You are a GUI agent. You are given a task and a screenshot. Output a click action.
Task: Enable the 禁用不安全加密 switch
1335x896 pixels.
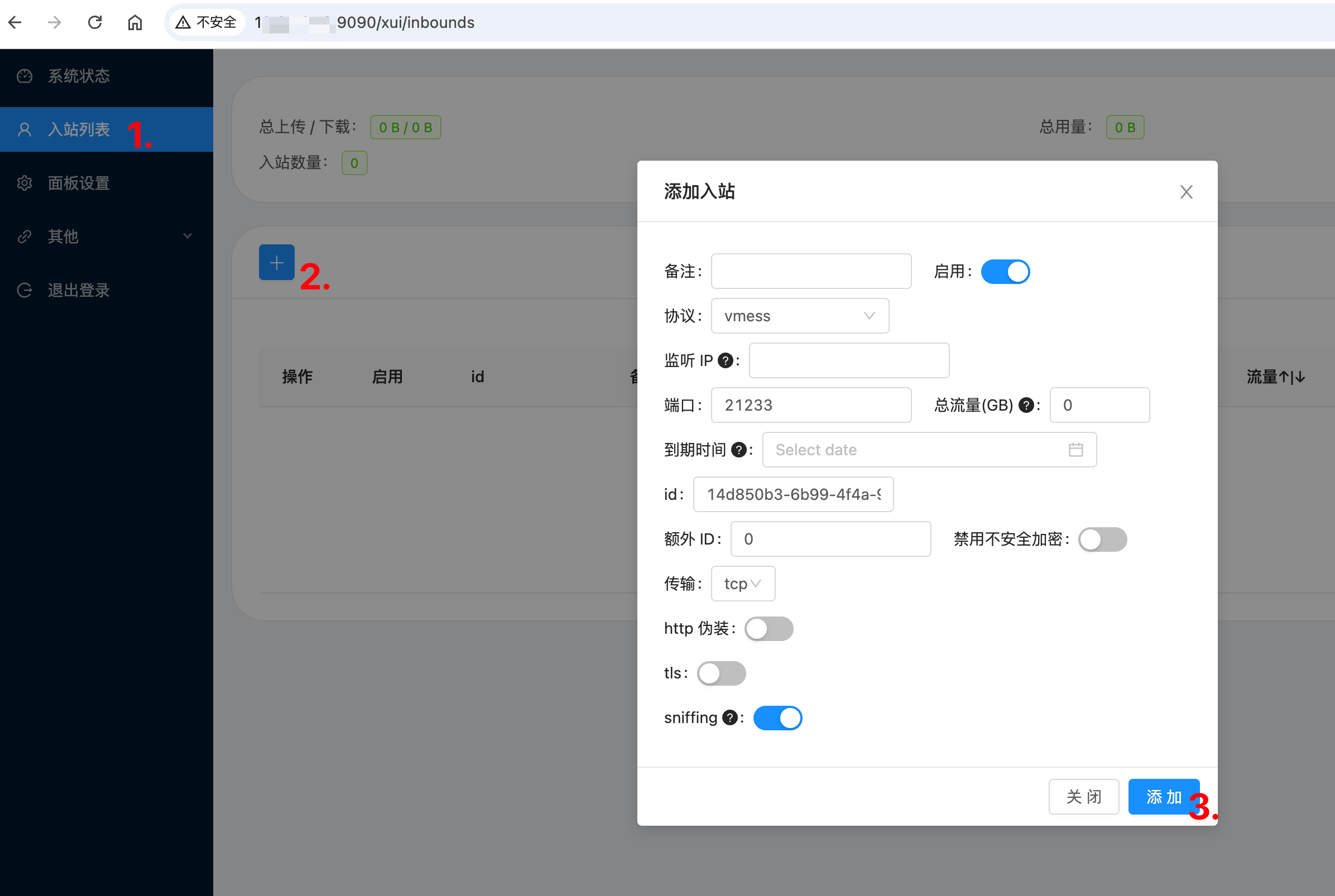(x=1102, y=539)
